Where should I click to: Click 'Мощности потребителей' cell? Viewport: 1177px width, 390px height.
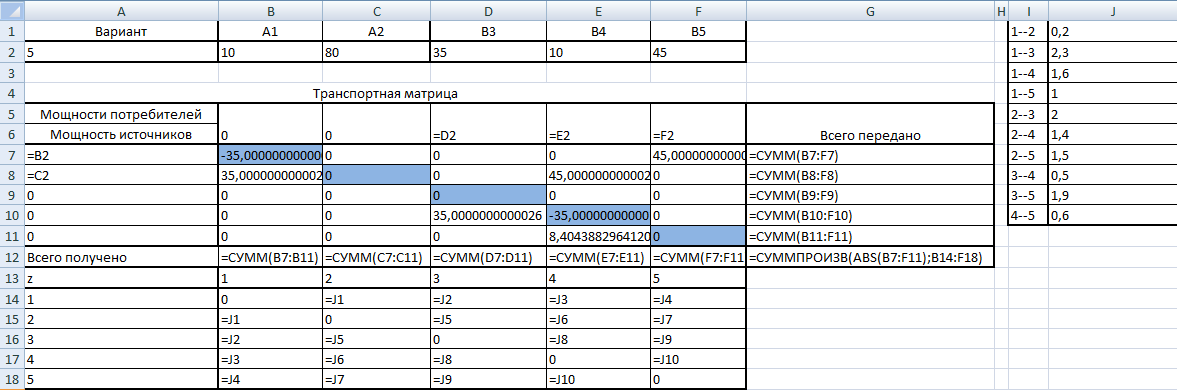tap(122, 114)
